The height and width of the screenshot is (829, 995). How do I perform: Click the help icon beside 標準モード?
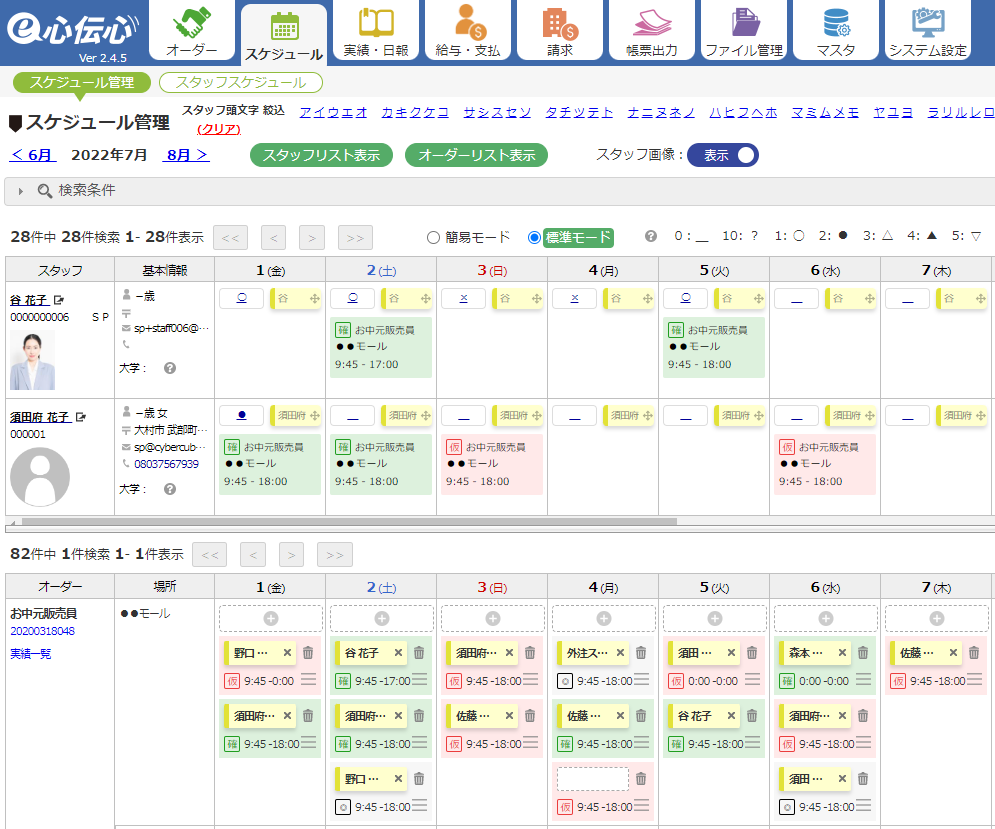(x=651, y=237)
